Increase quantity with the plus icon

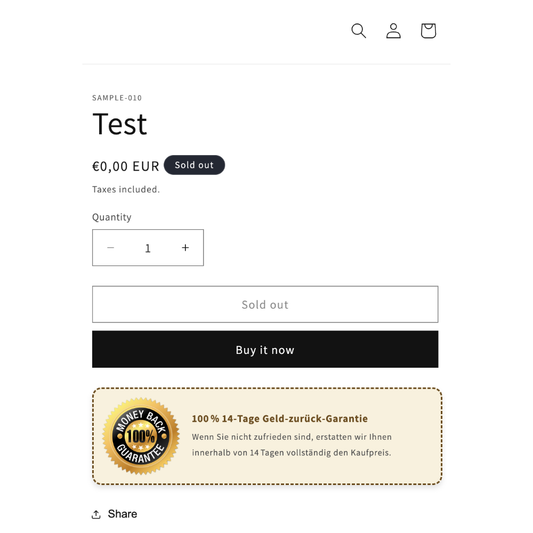tap(185, 247)
